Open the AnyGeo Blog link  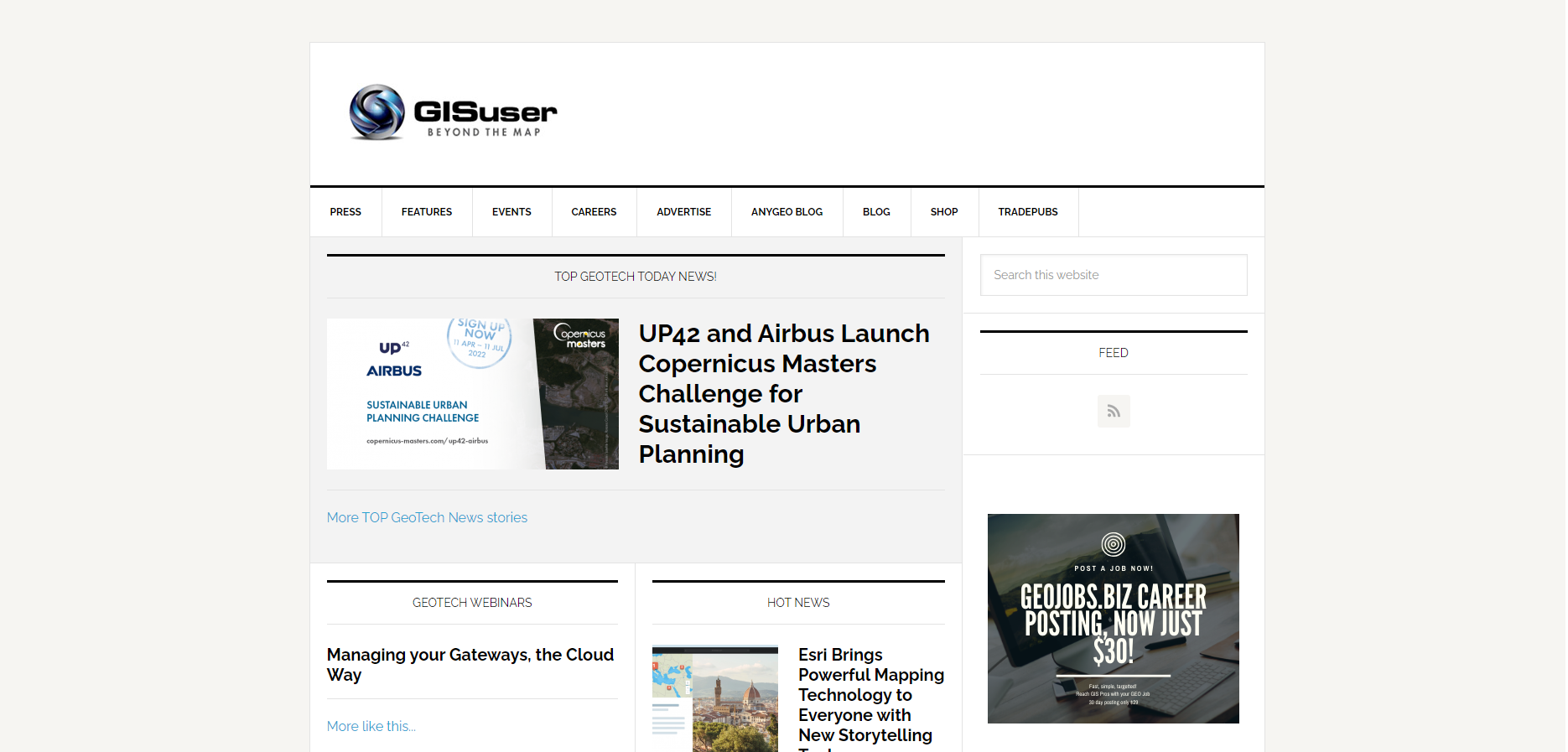[787, 212]
